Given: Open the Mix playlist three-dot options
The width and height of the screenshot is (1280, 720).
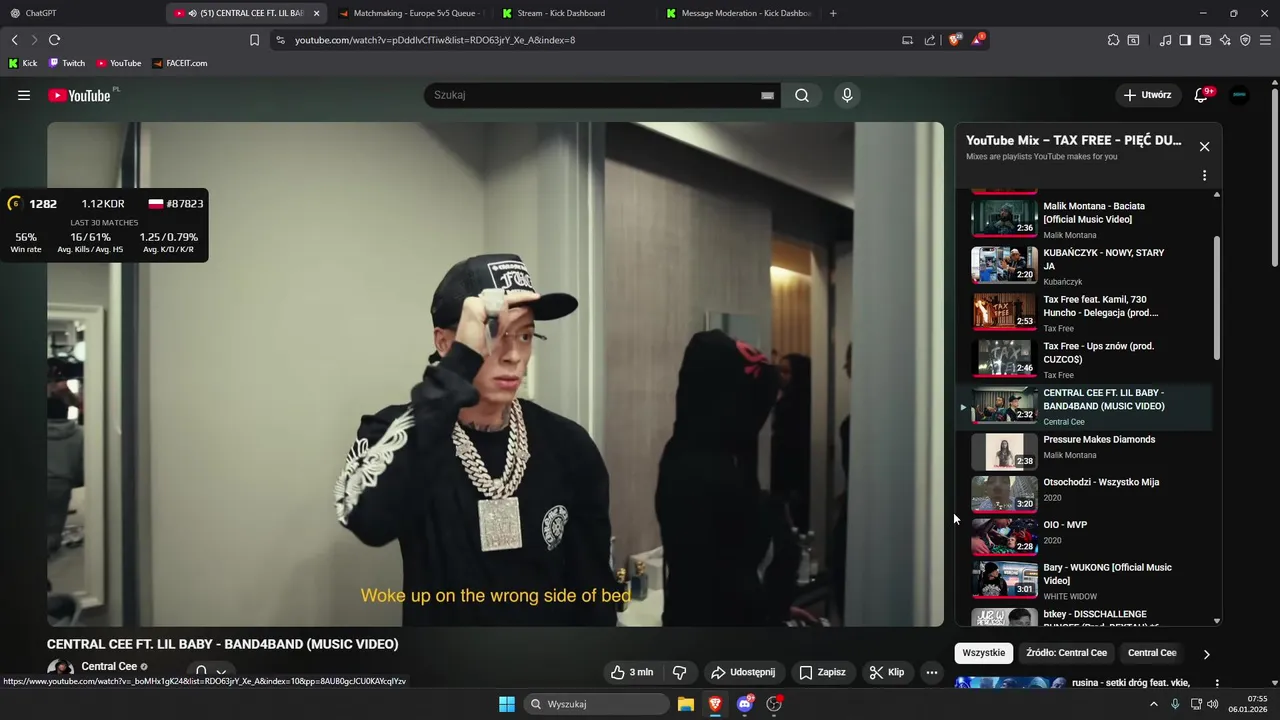Looking at the screenshot, I should [x=1204, y=175].
